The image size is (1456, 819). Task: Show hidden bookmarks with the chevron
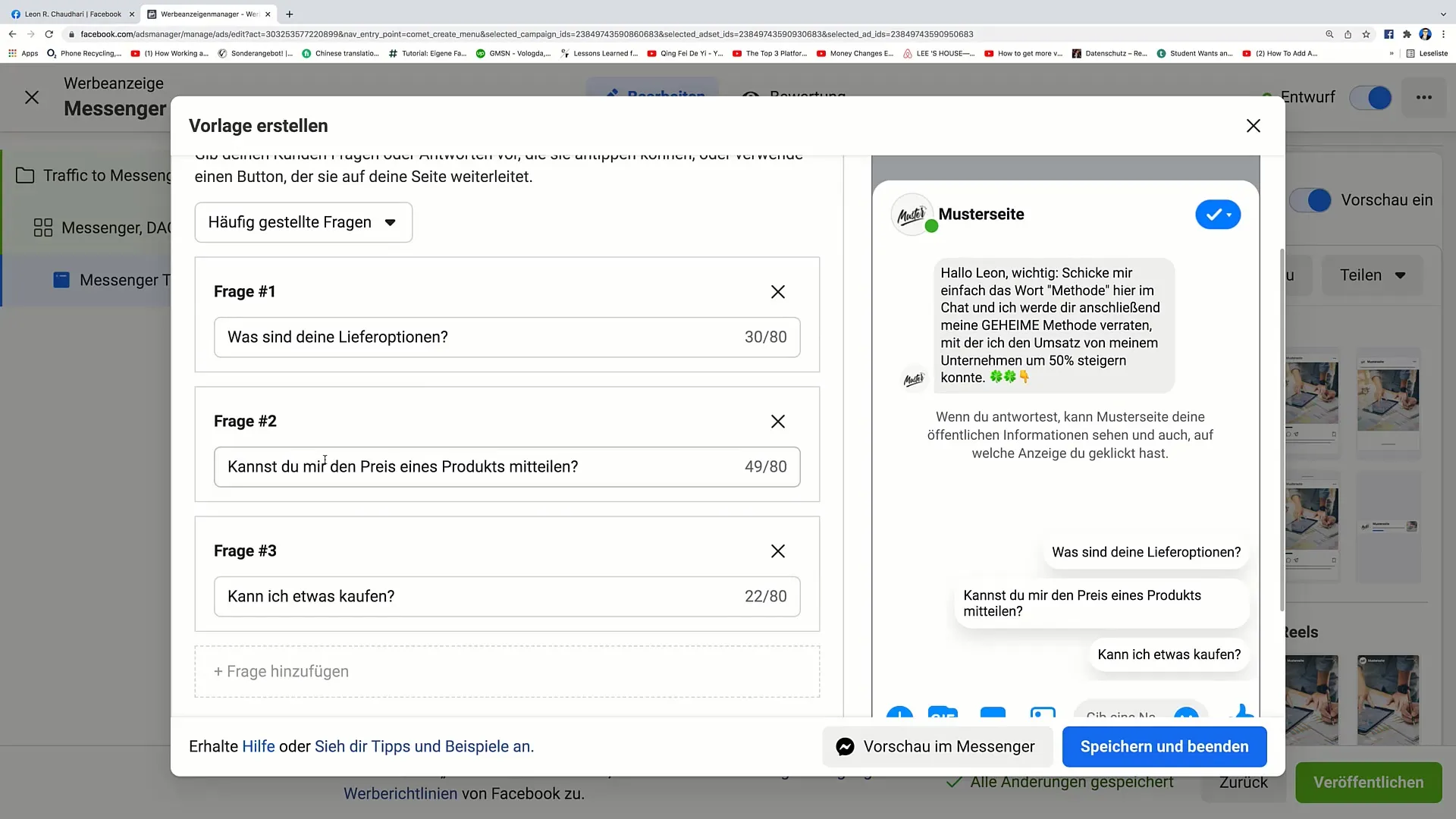pyautogui.click(x=1392, y=54)
